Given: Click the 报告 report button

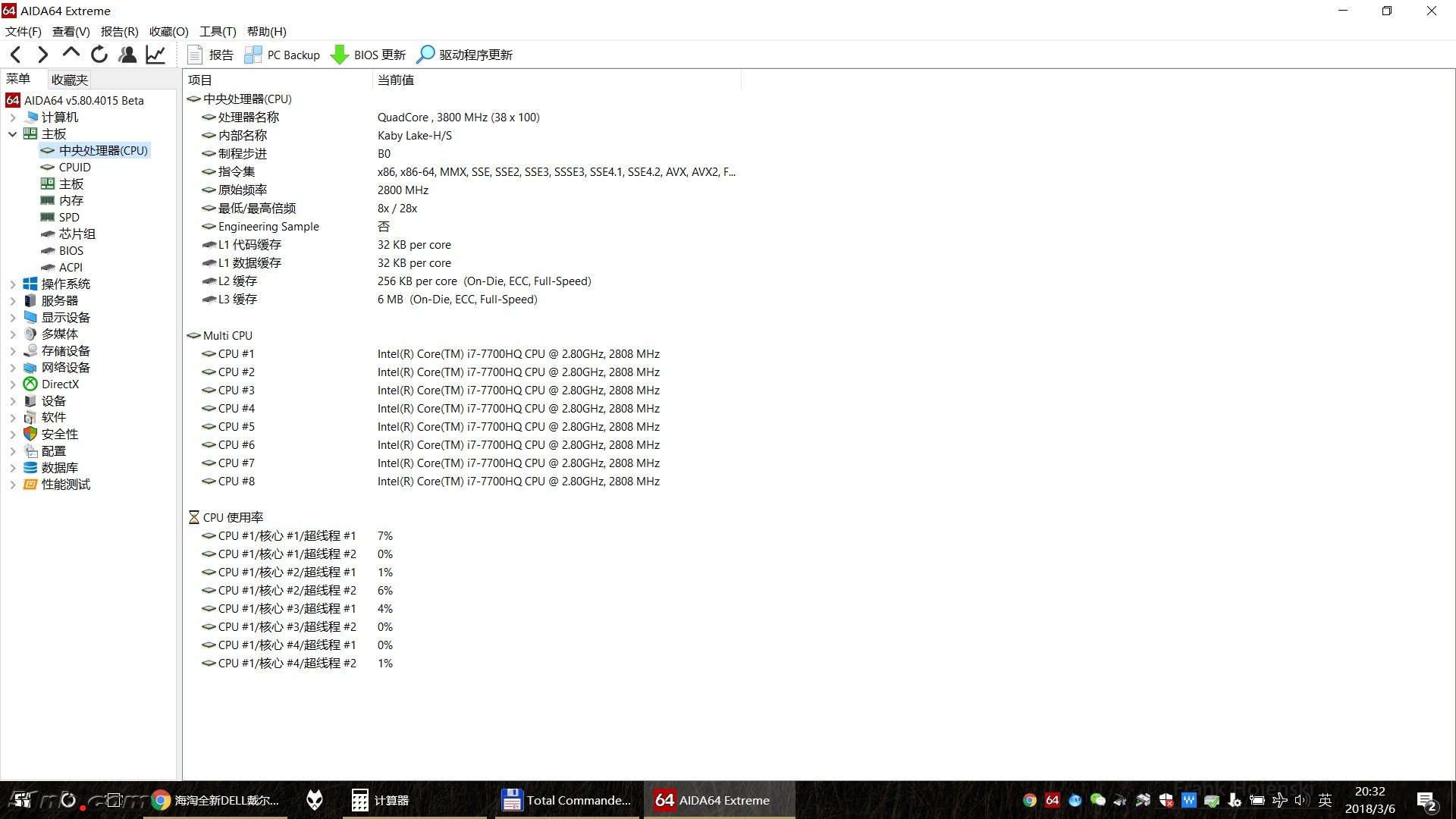Looking at the screenshot, I should 211,55.
